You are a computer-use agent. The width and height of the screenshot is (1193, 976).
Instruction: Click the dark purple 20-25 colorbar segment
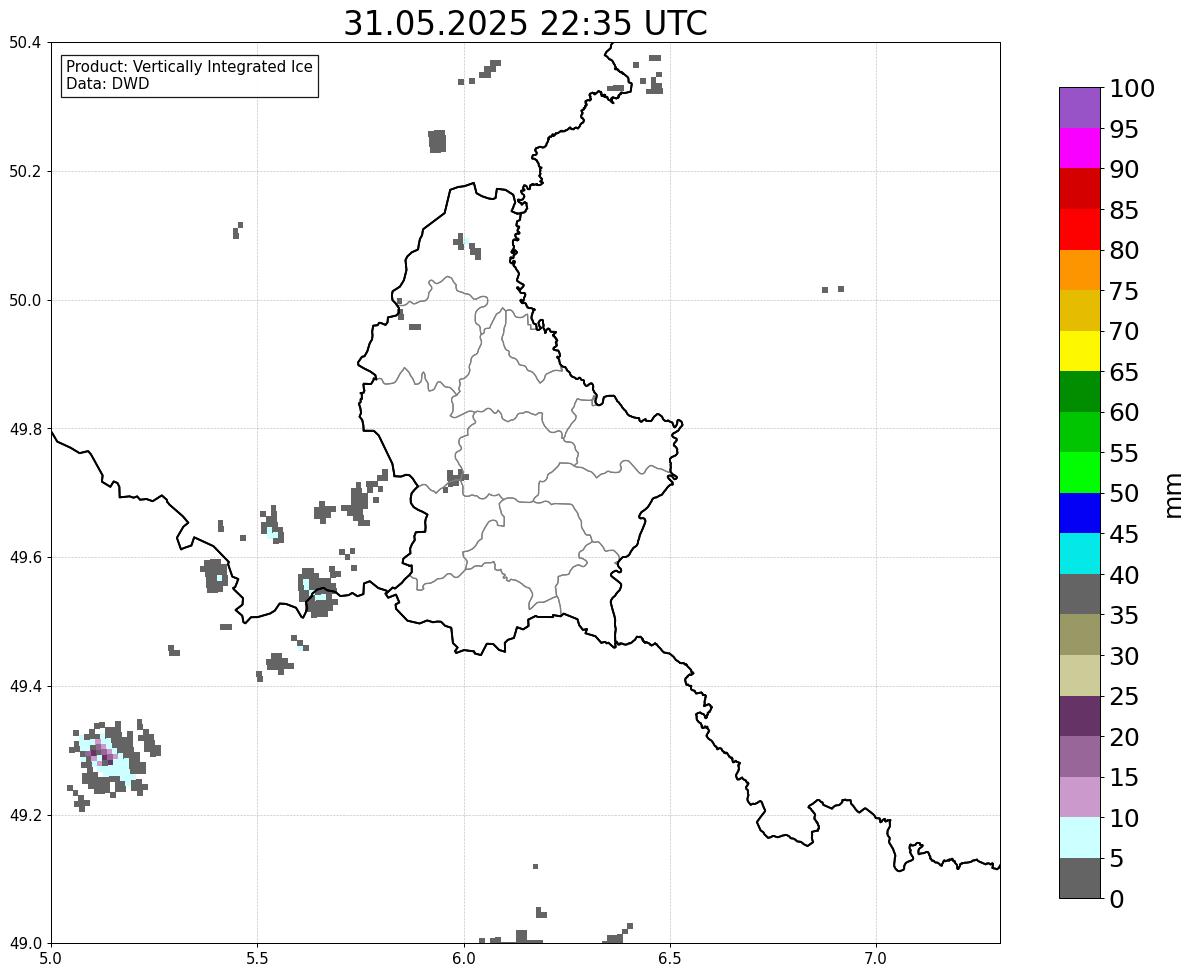(1080, 717)
